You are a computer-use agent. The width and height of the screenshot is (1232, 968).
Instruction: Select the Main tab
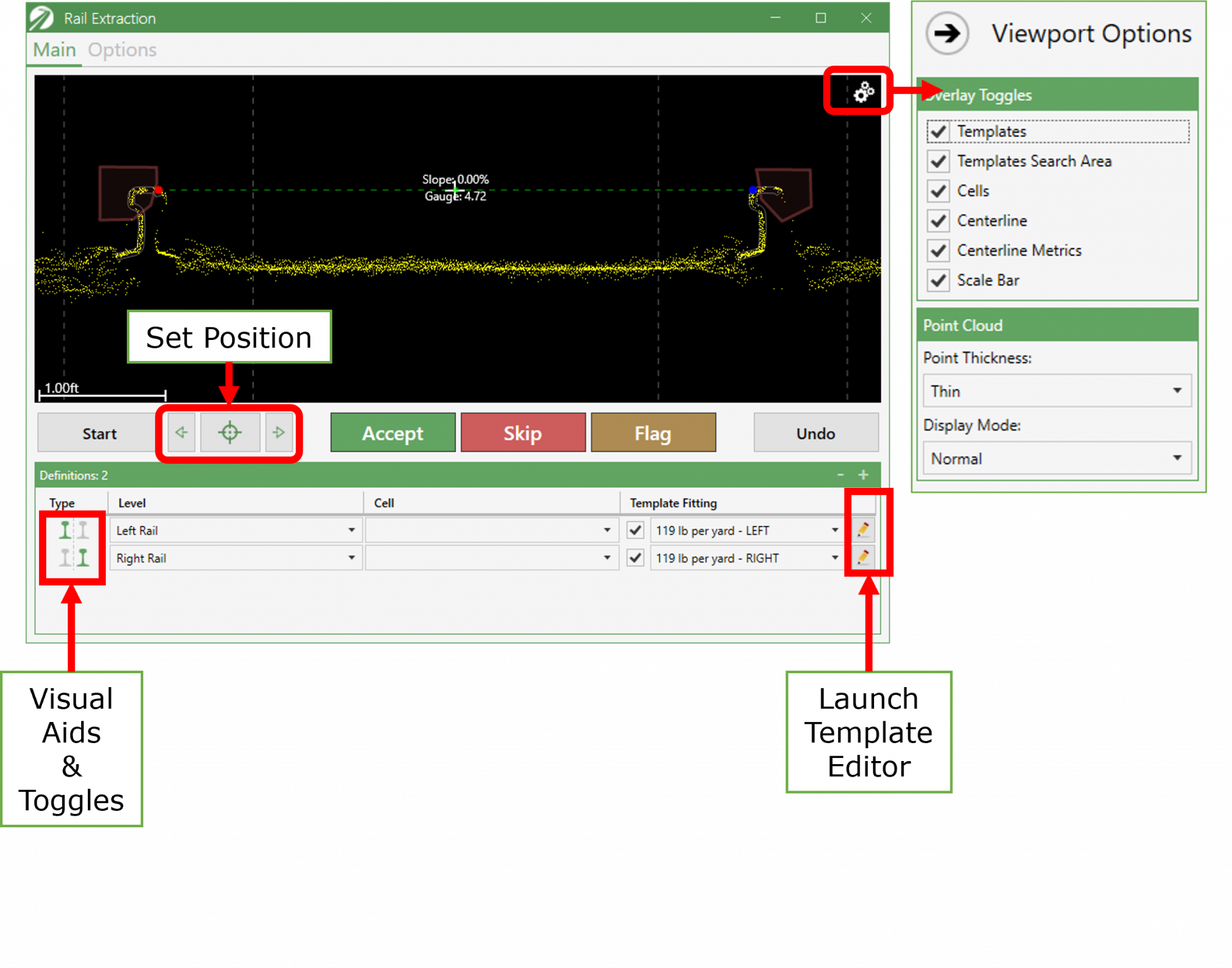click(x=54, y=49)
